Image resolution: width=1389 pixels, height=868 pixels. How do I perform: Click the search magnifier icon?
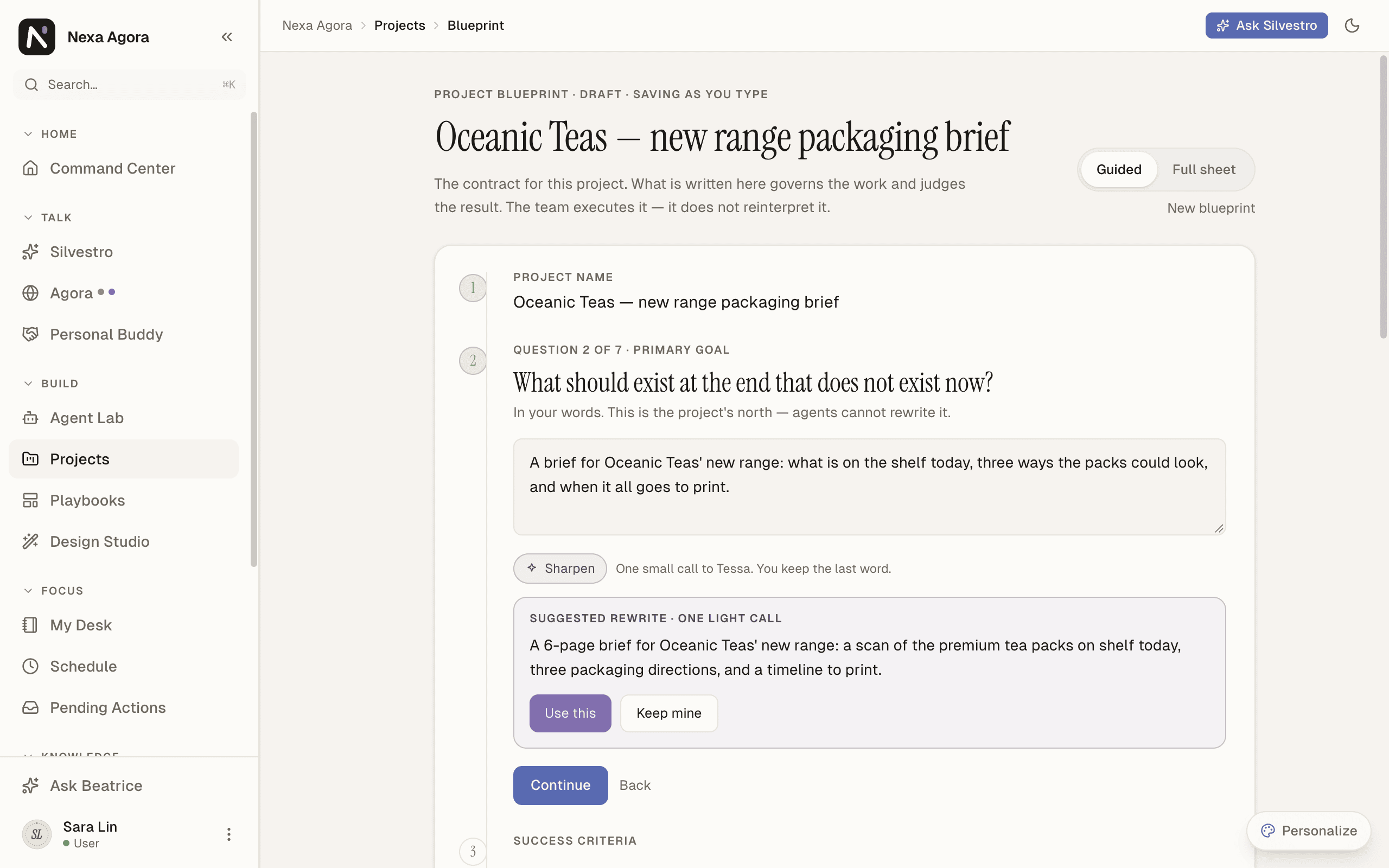click(31, 85)
